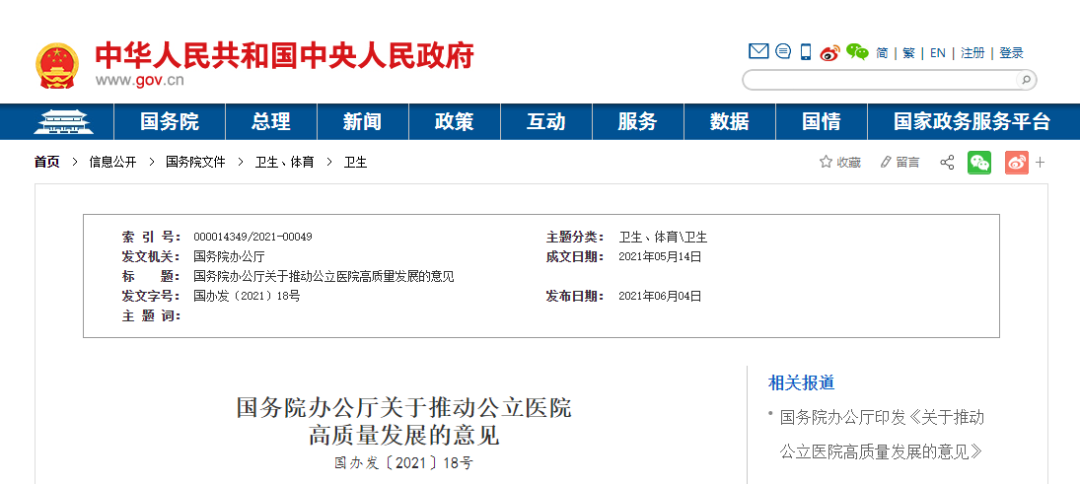
Task: Click 留言 to leave a message
Action: tap(900, 162)
